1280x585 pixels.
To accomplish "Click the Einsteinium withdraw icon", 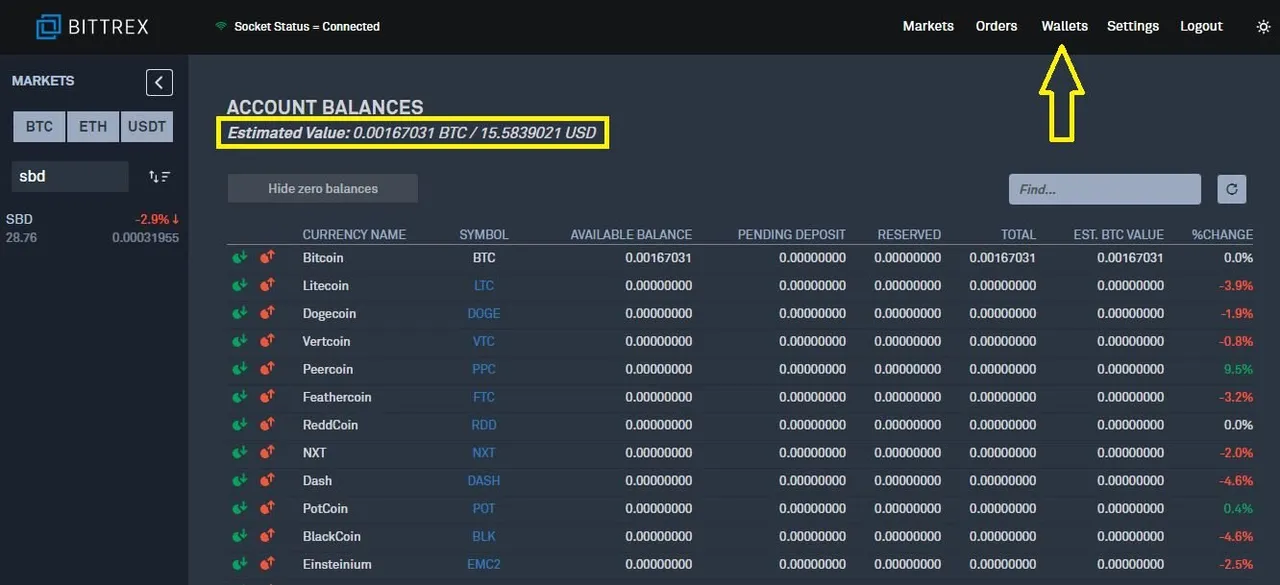I will (267, 565).
